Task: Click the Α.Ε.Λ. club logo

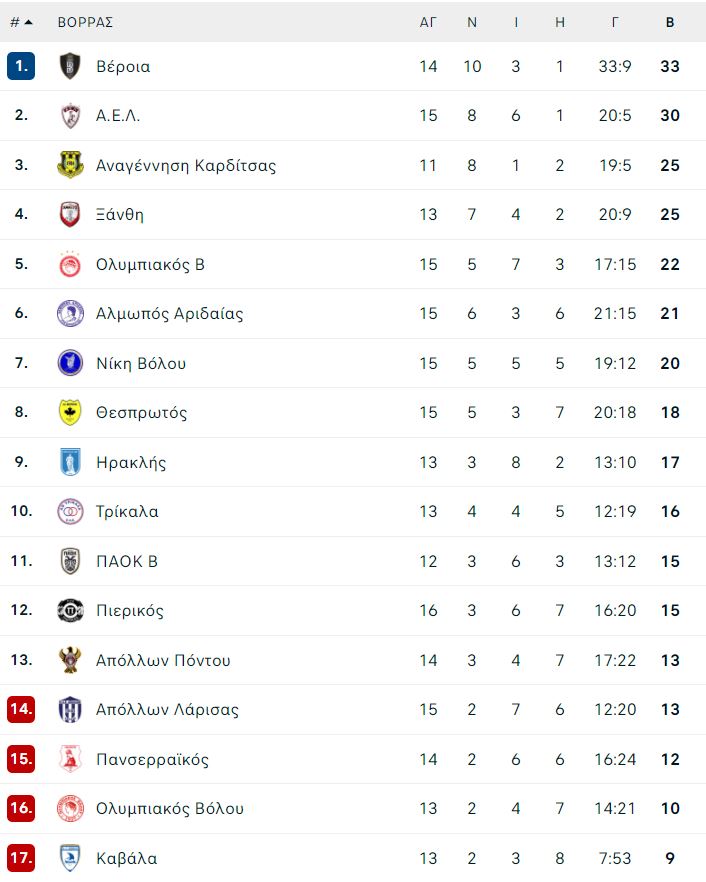Action: (70, 115)
